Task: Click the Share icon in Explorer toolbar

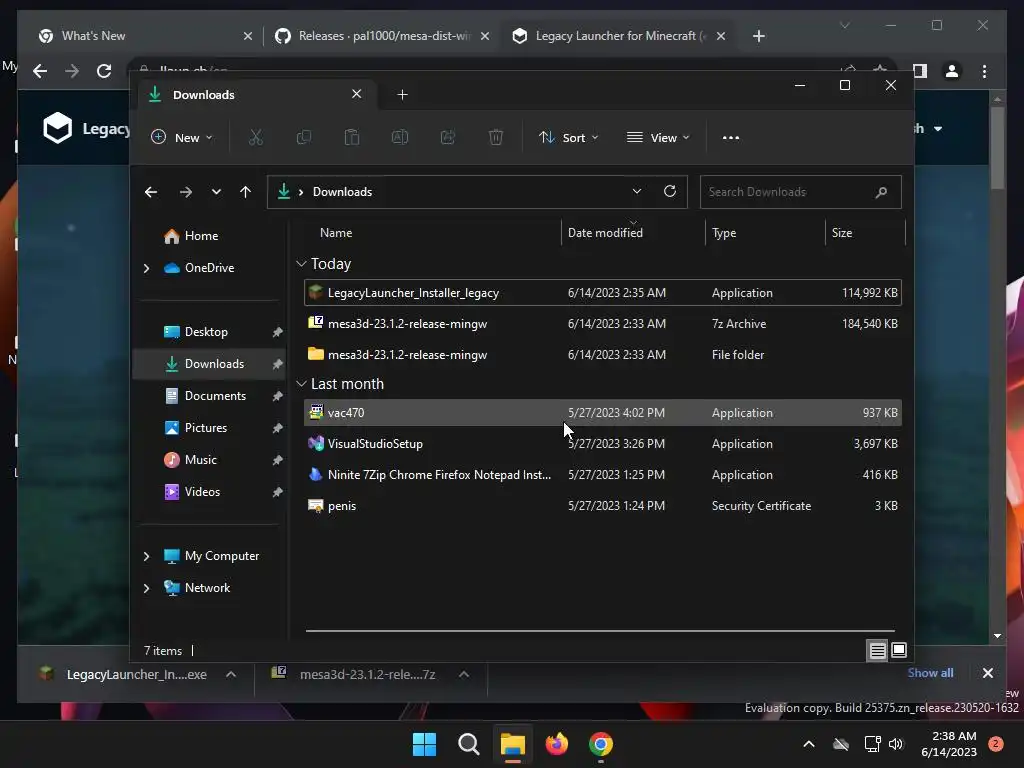Action: point(448,137)
